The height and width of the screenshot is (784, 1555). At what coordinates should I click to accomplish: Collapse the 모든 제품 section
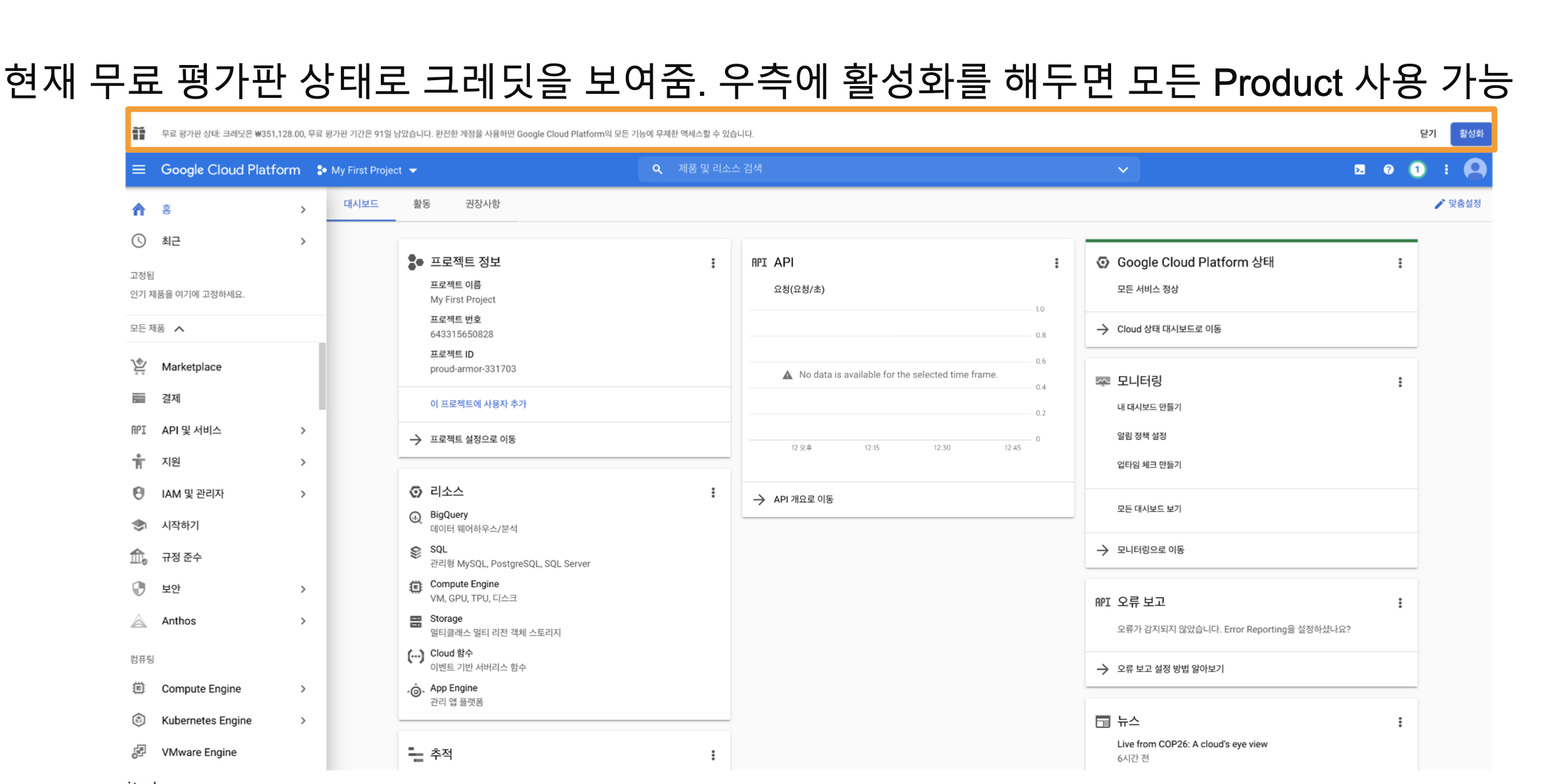pos(179,329)
